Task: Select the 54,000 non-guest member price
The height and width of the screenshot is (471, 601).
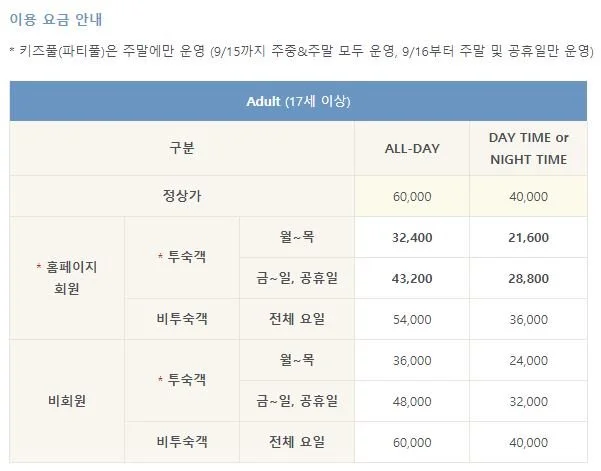Action: (x=412, y=319)
